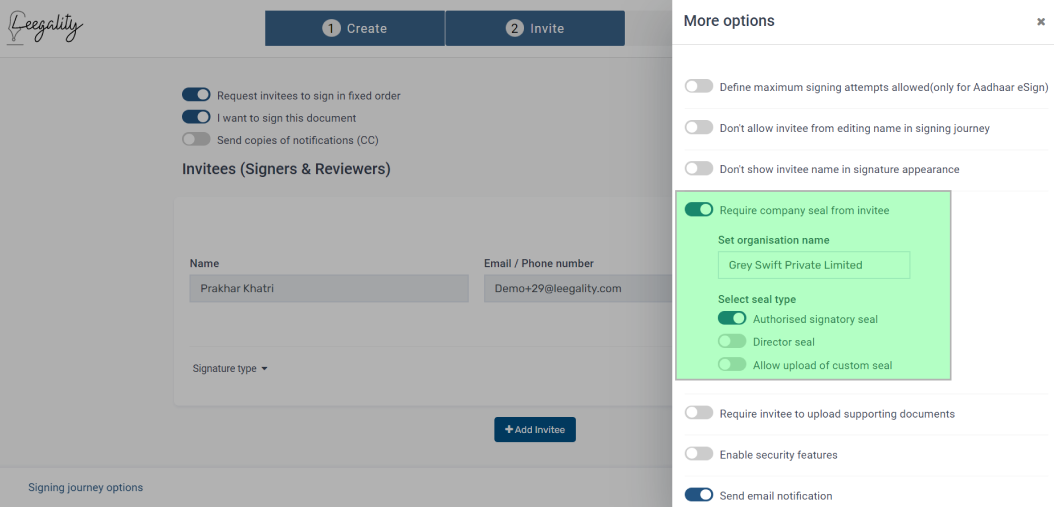Switch to the Invite tab

pos(535,28)
